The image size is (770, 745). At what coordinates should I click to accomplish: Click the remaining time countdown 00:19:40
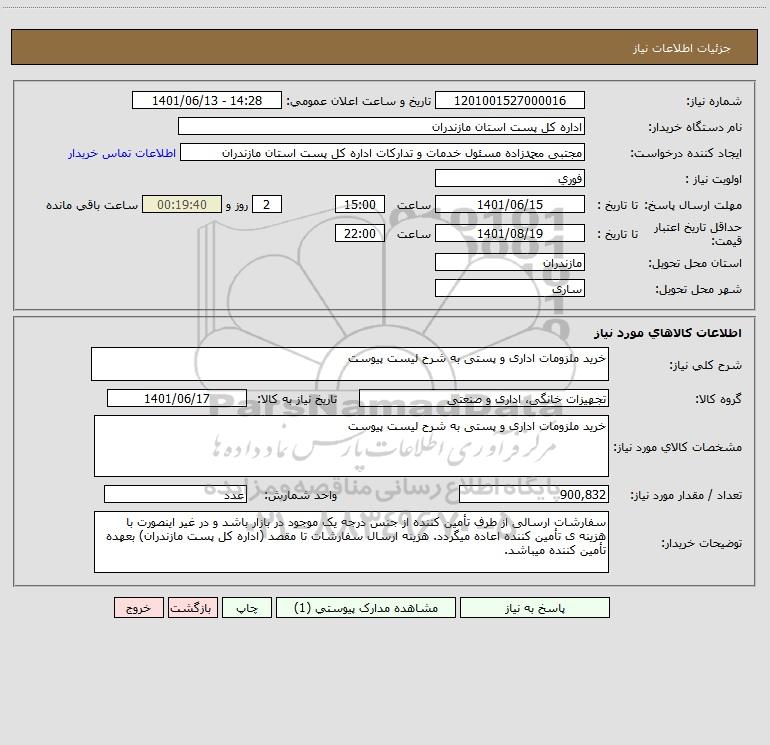182,204
